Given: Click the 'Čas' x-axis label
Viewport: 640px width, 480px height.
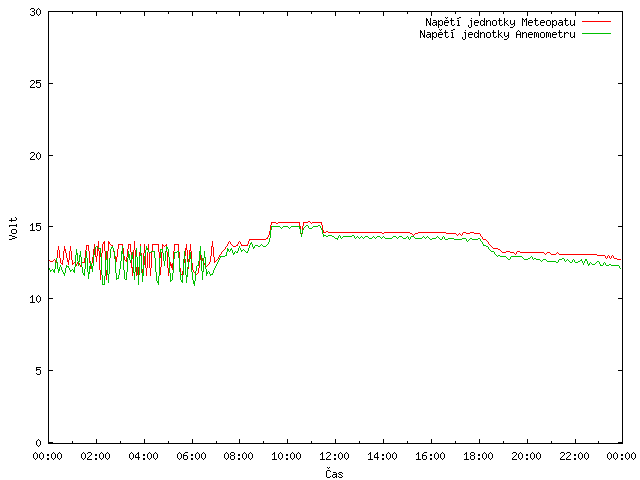Looking at the screenshot, I should (334, 473).
